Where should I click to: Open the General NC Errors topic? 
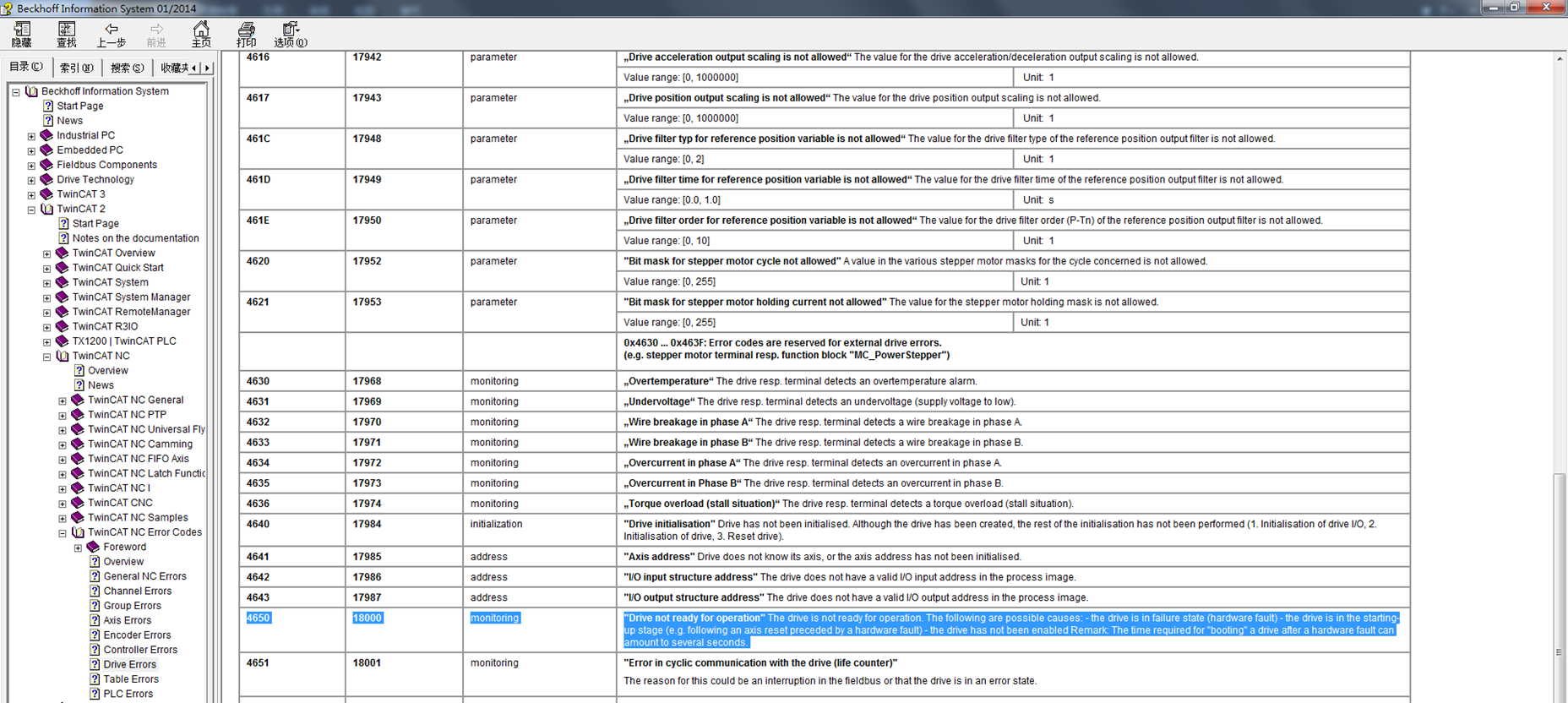(x=144, y=576)
